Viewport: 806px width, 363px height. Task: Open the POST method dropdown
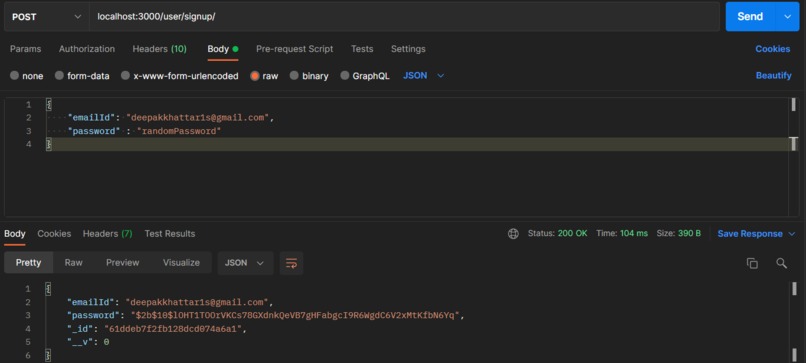47,16
